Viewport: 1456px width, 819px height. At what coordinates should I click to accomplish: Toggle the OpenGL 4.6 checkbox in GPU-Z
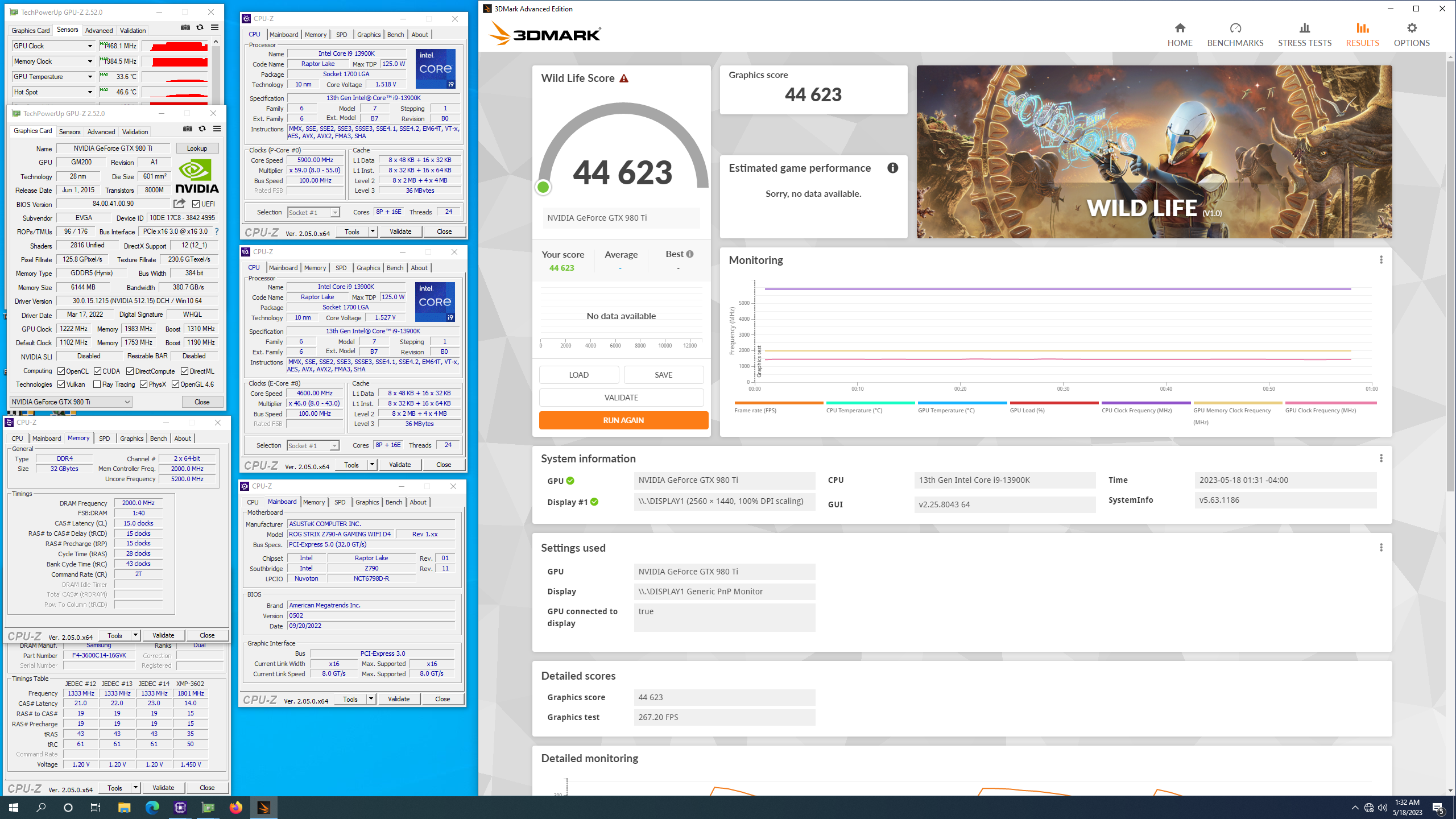point(176,384)
